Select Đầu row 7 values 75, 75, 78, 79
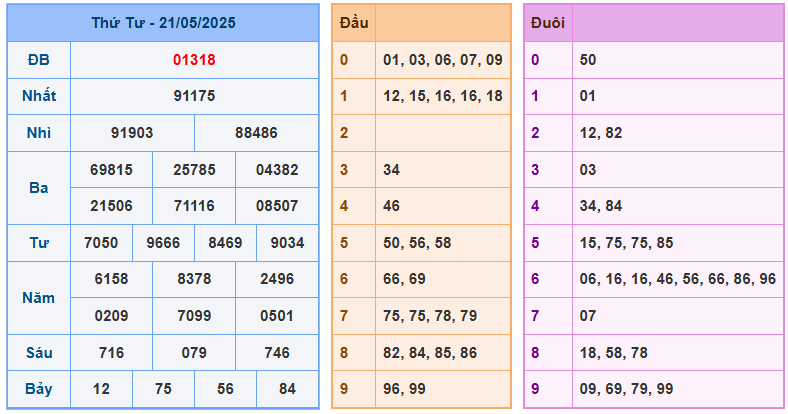Screen dimensions: 788x414 pyautogui.click(x=430, y=316)
